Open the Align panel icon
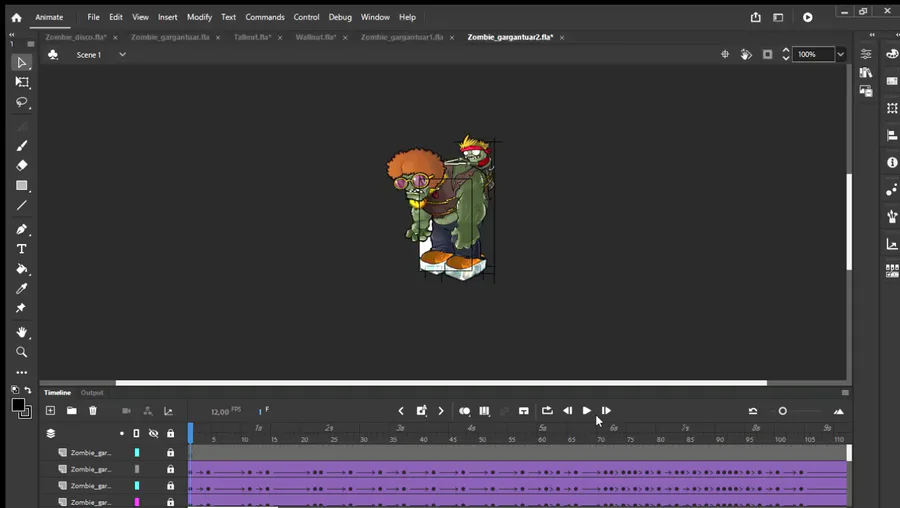Image resolution: width=900 pixels, height=508 pixels. pos(892,135)
